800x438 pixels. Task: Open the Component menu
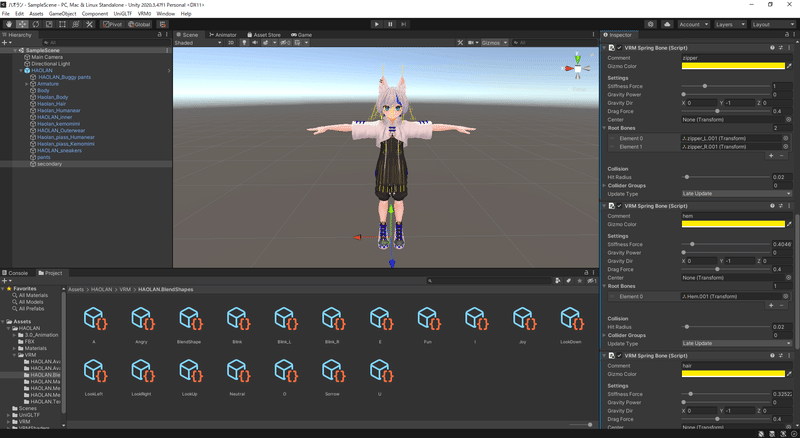tap(95, 14)
